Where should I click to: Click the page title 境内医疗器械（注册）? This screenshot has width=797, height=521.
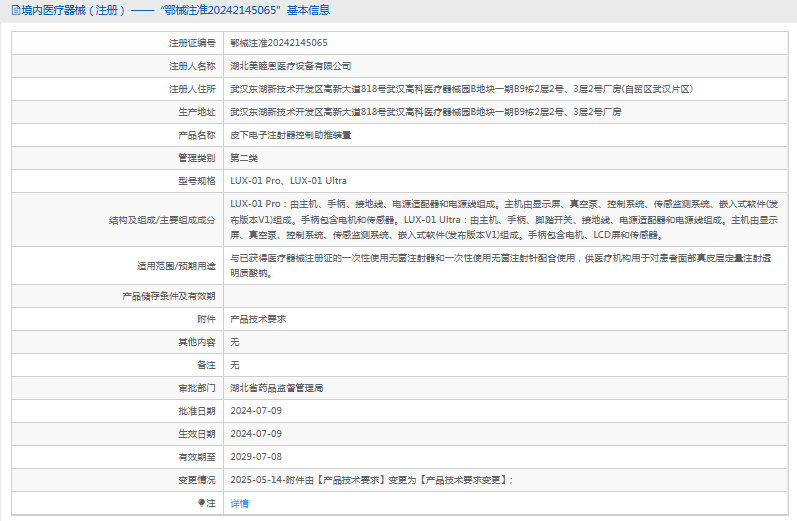point(74,10)
